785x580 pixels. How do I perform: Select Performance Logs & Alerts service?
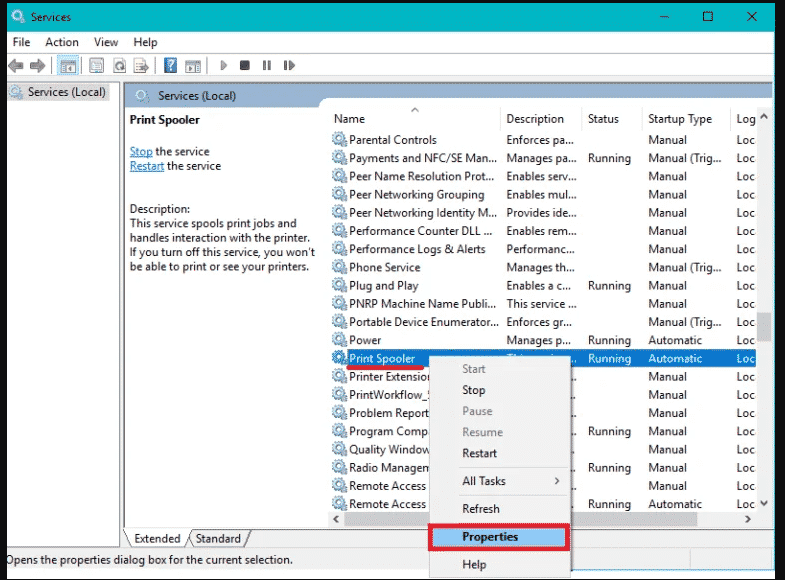tap(543, 249)
